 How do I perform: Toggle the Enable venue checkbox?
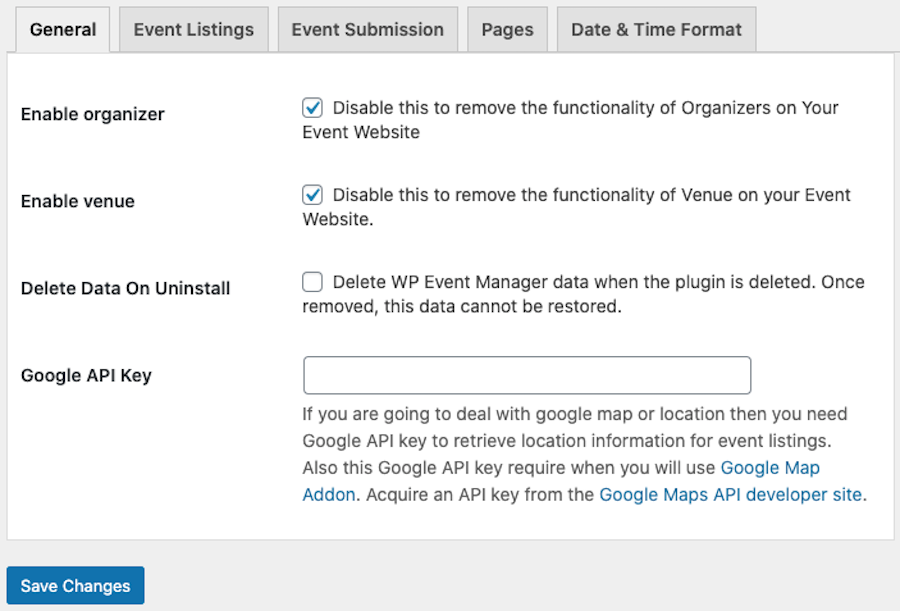pyautogui.click(x=313, y=195)
